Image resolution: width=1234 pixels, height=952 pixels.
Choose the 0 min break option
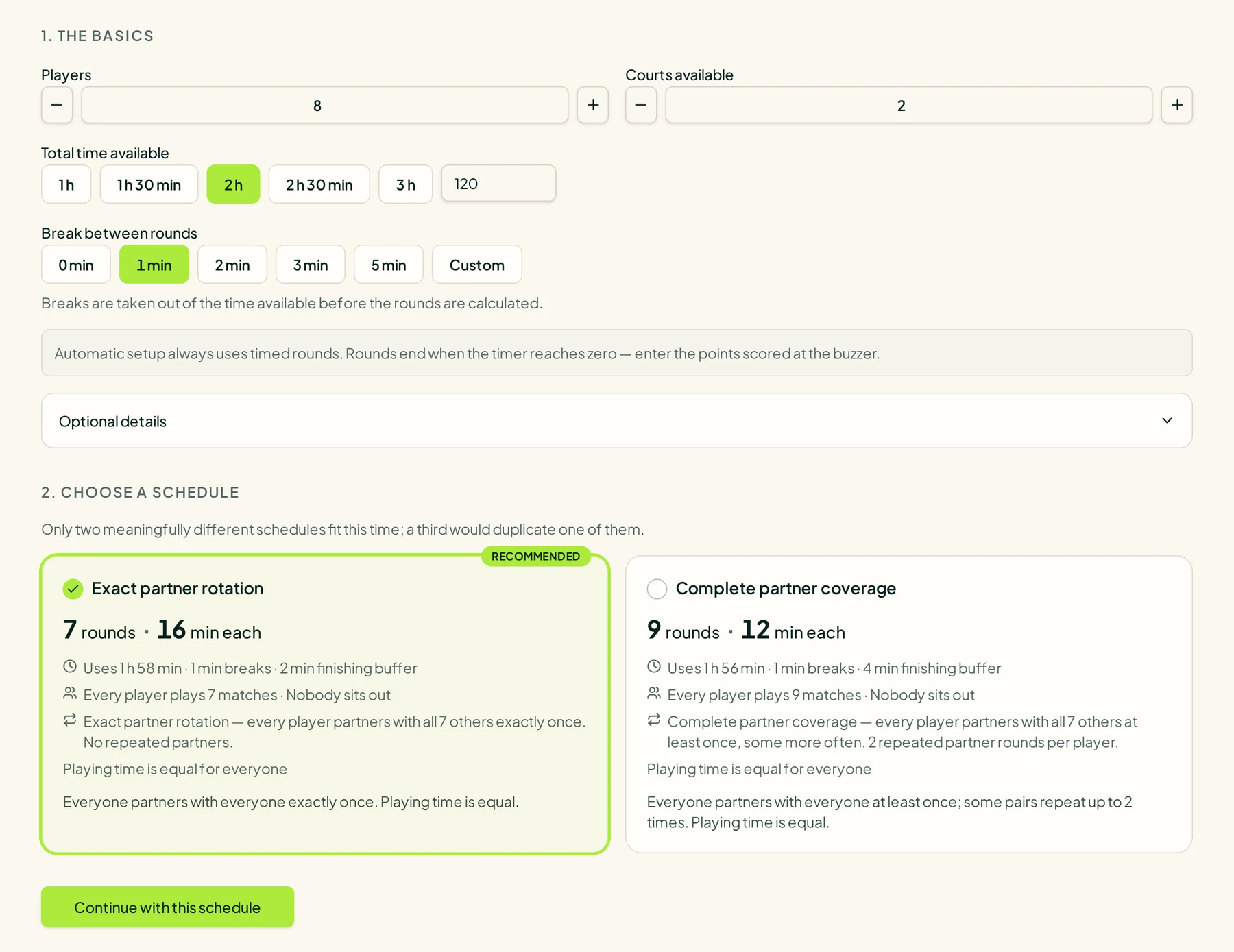click(x=76, y=265)
